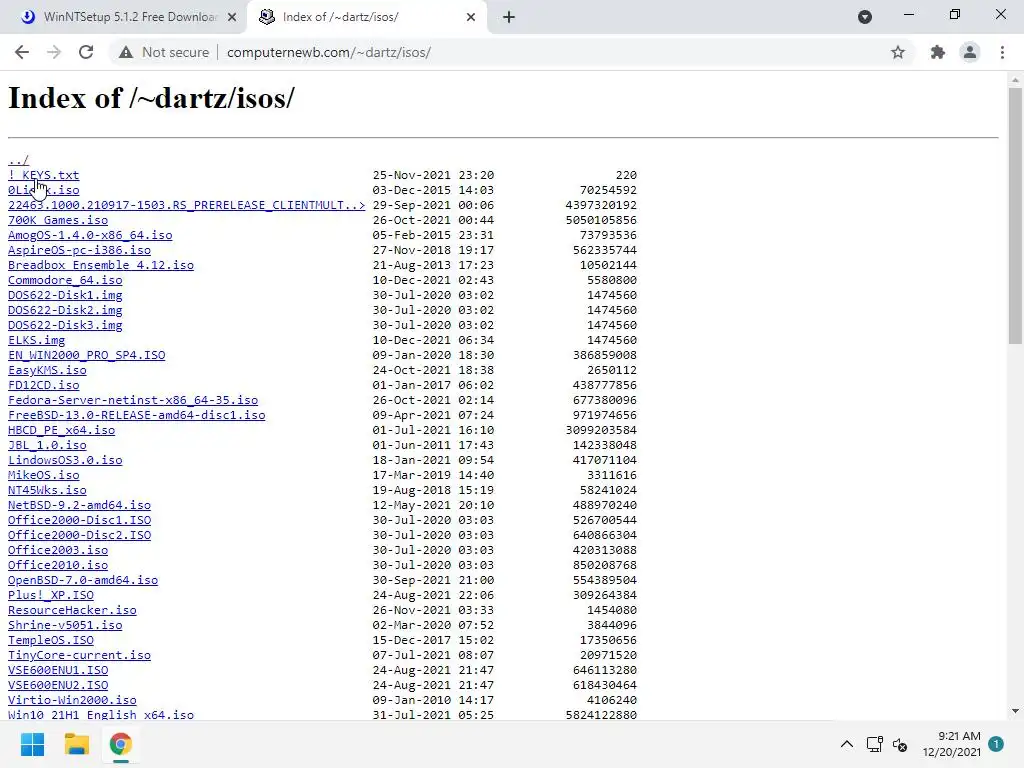The image size is (1024, 768).
Task: Download Office2000-Disc2.ISO
Action: click(79, 536)
